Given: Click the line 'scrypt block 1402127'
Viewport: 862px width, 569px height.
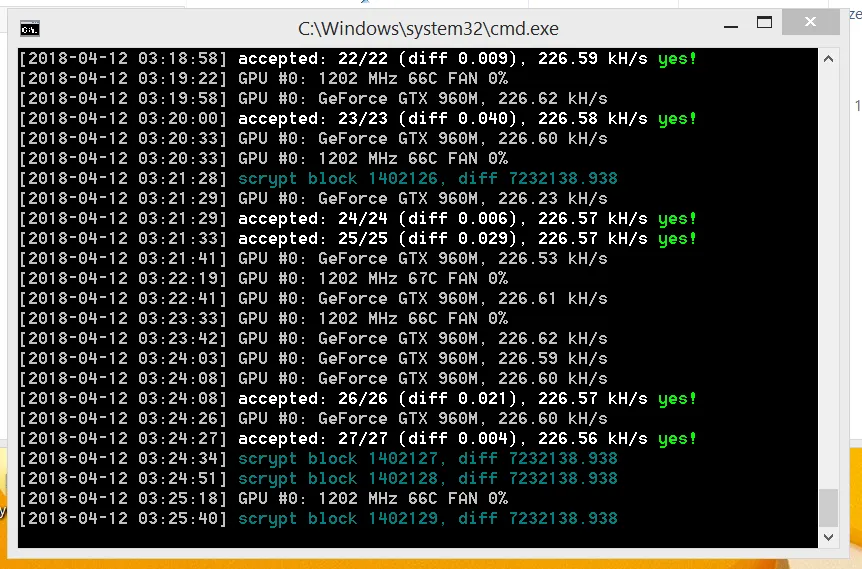Looking at the screenshot, I should click(318, 458).
